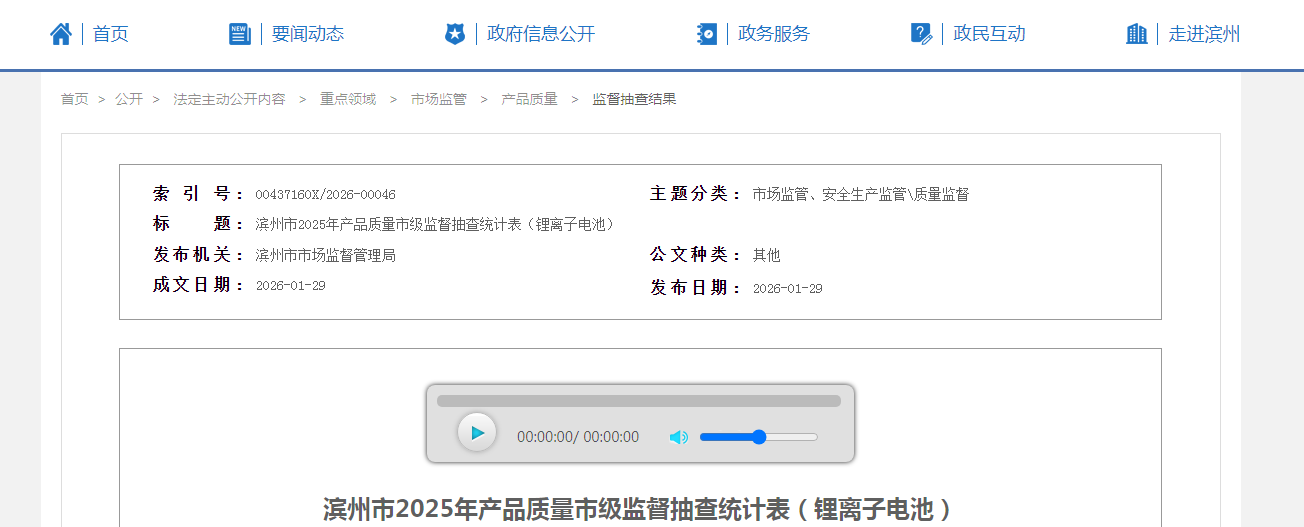This screenshot has width=1304, height=527.
Task: Open 政府信息公开 from the top navigation
Action: pyautogui.click(x=541, y=34)
